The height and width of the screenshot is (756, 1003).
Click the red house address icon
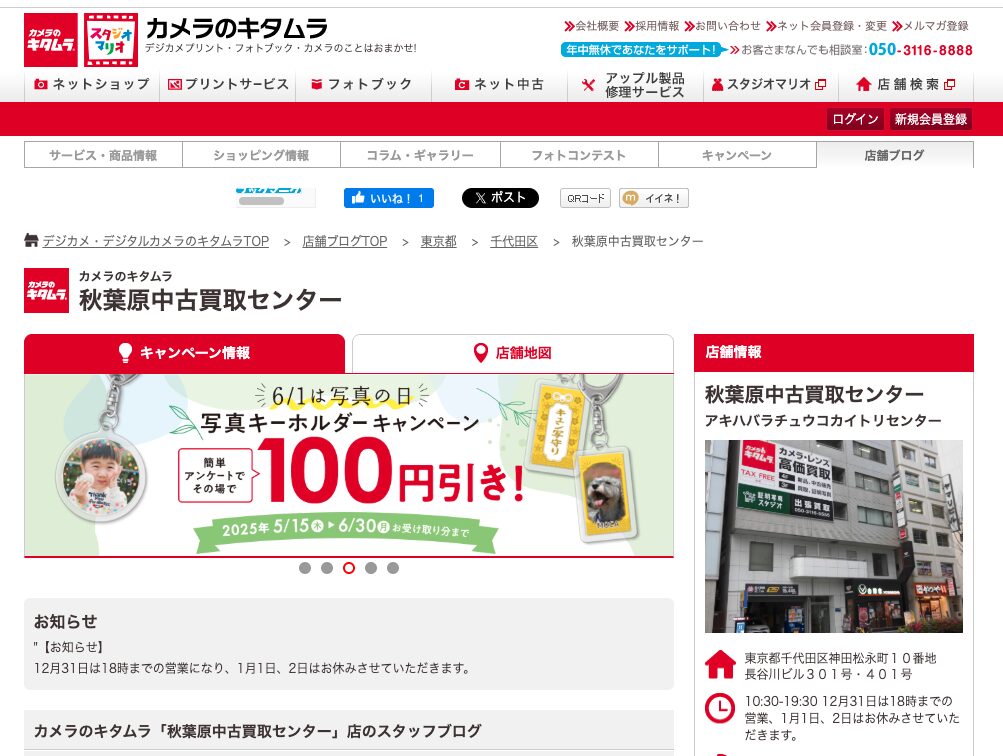click(720, 665)
